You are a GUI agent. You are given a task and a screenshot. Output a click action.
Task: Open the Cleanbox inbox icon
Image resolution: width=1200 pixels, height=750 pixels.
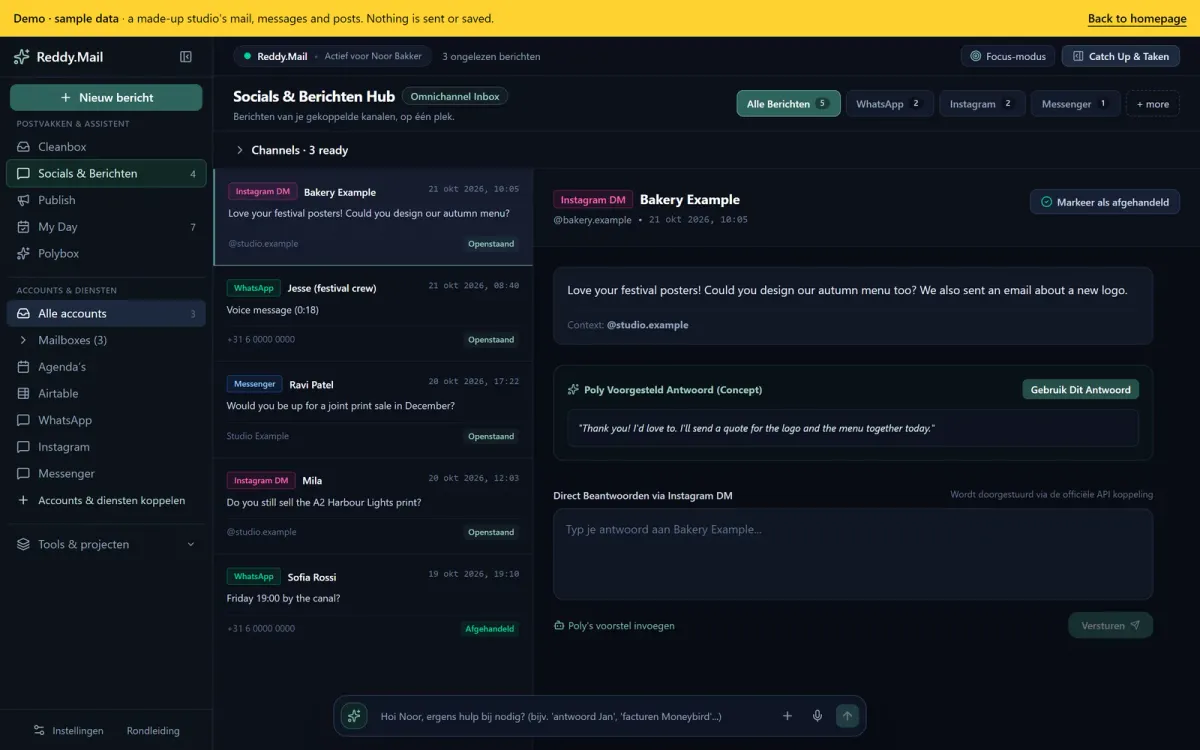pyautogui.click(x=23, y=147)
